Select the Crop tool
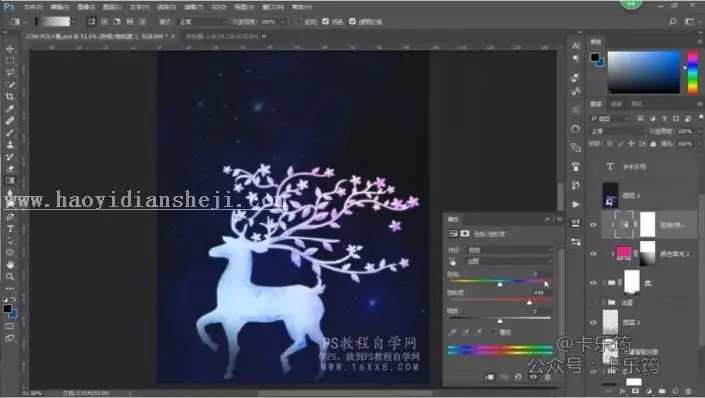Screen dimensions: 705x398 point(10,96)
